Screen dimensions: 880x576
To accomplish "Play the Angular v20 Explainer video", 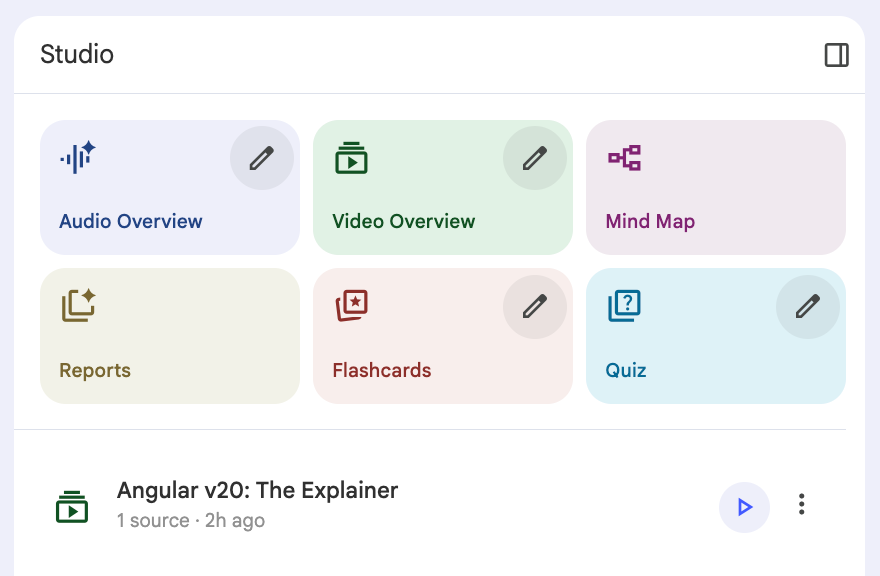I will tap(744, 507).
